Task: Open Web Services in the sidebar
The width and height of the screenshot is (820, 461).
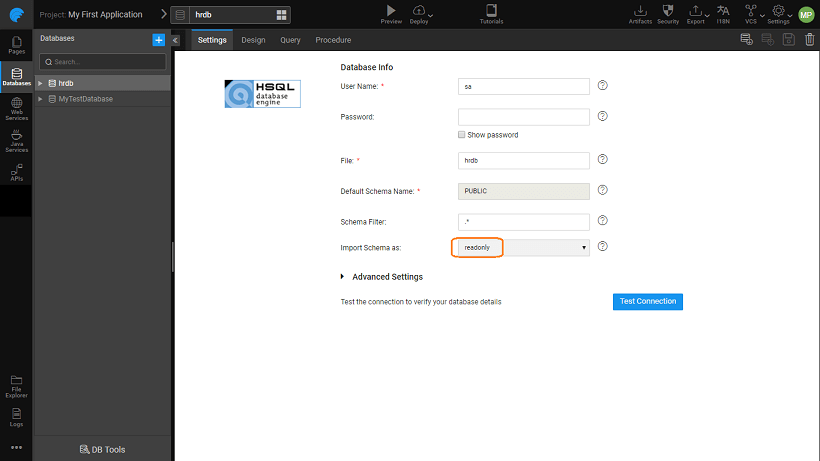Action: pyautogui.click(x=16, y=108)
